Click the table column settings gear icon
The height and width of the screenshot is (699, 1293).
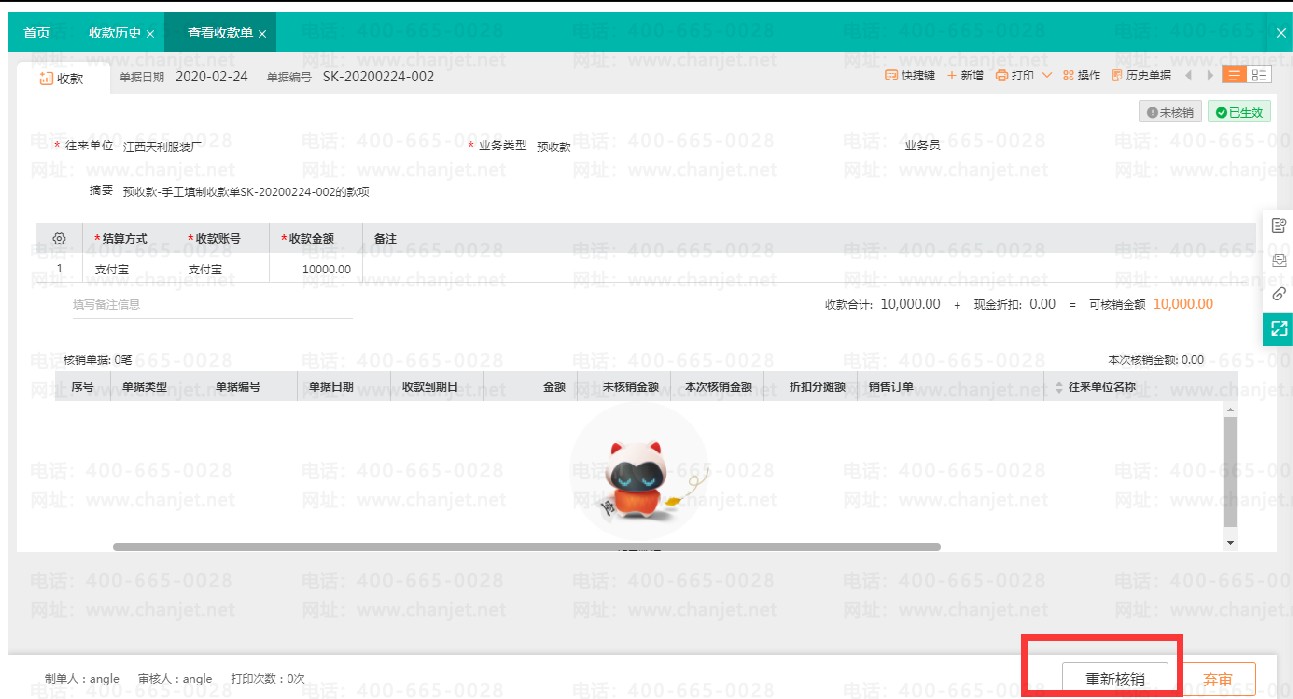click(x=59, y=239)
